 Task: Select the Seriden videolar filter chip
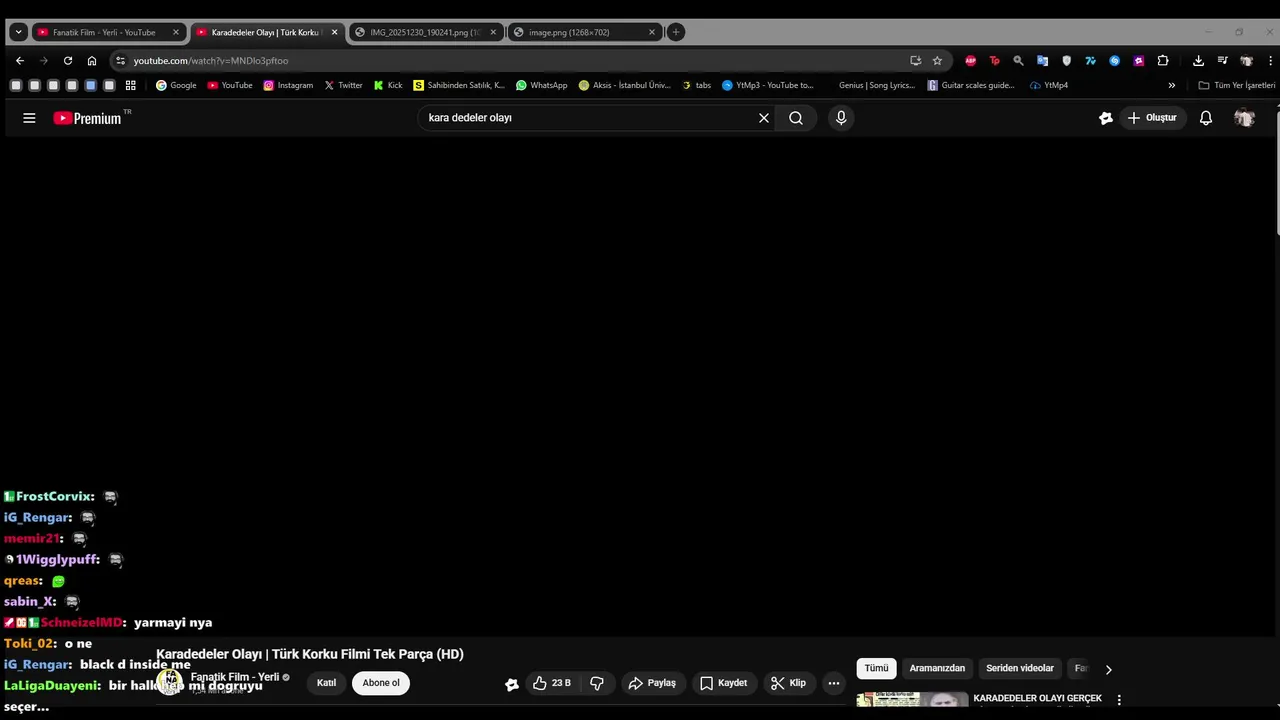point(1020,668)
